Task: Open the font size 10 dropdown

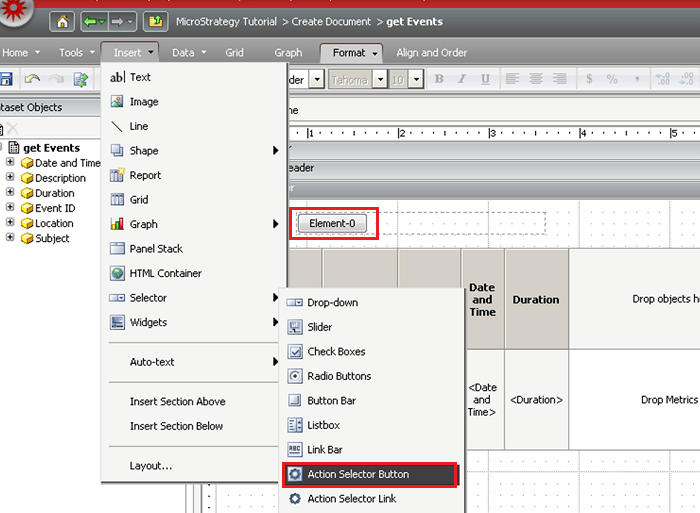Action: click(416, 80)
